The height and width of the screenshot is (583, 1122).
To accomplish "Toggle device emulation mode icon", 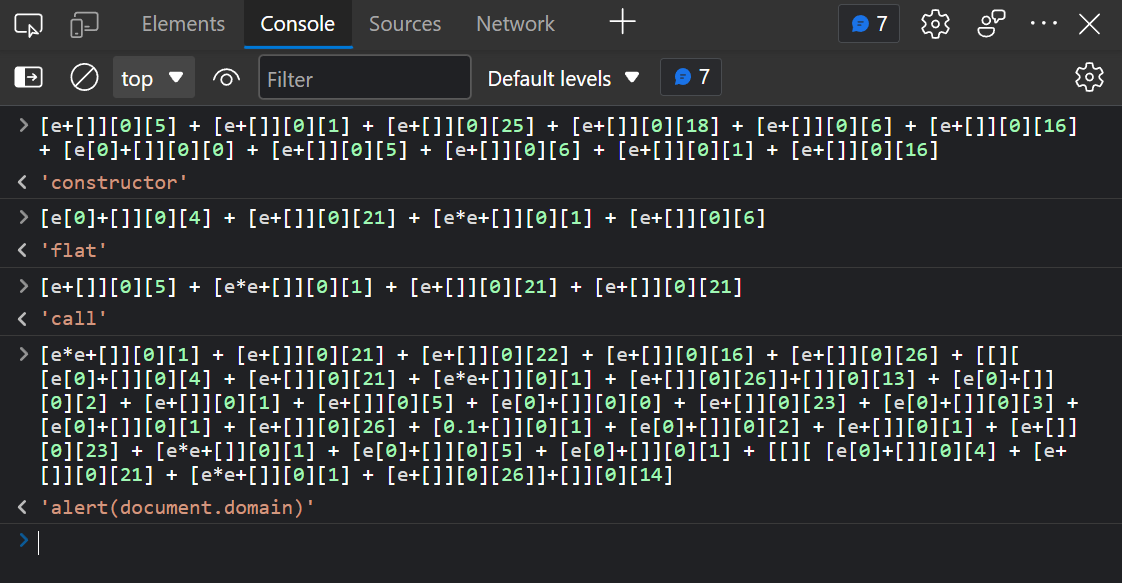I will pyautogui.click(x=84, y=24).
